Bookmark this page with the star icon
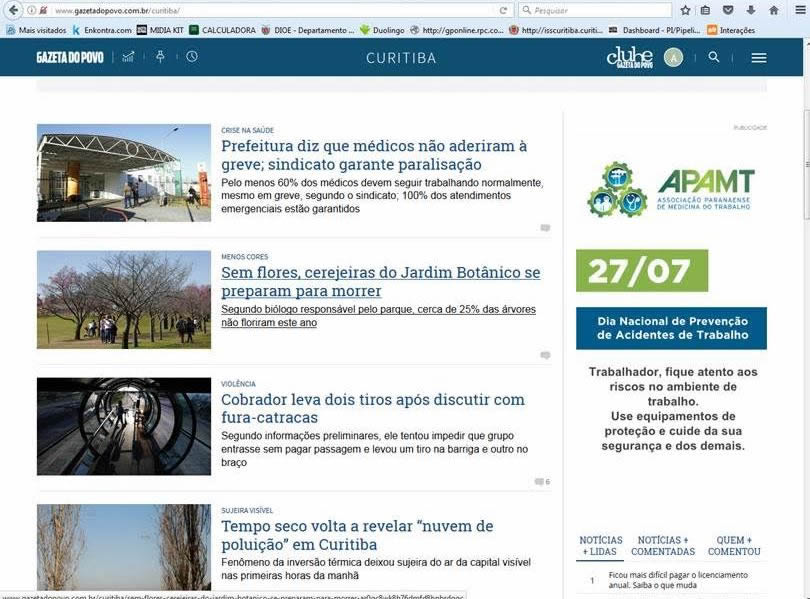 pos(685,10)
